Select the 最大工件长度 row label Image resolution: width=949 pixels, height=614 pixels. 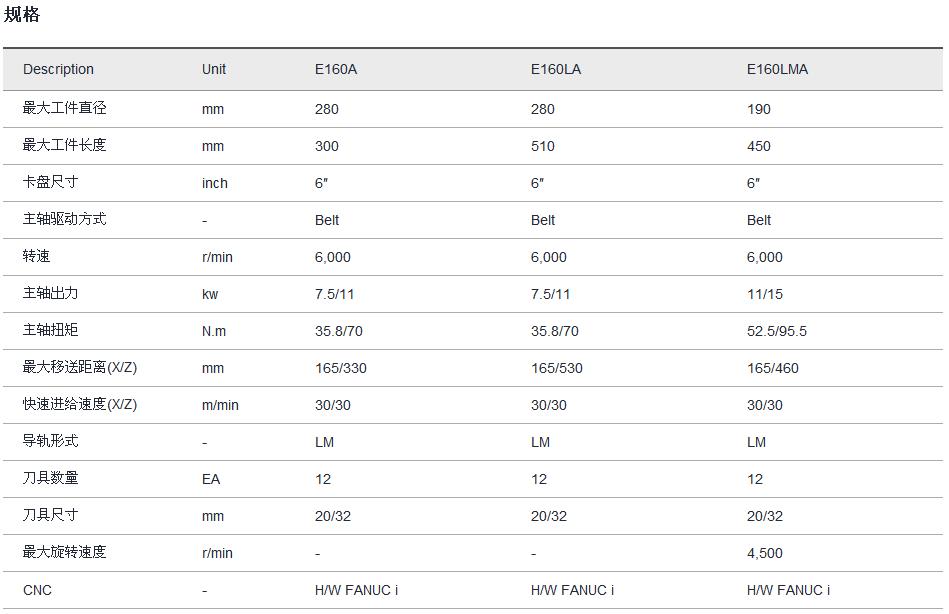[x=64, y=145]
